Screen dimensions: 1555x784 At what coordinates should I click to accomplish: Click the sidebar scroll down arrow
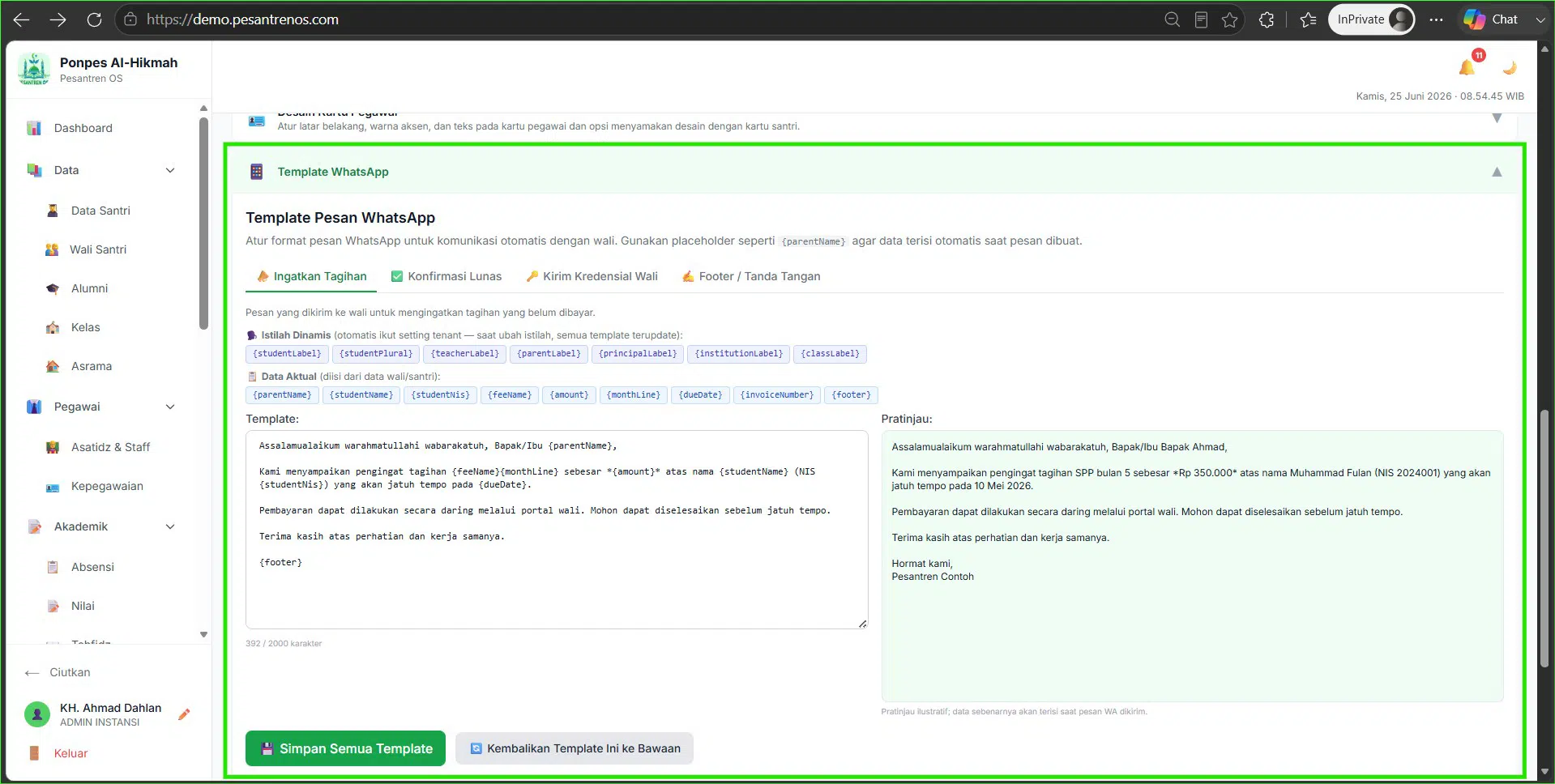click(203, 635)
